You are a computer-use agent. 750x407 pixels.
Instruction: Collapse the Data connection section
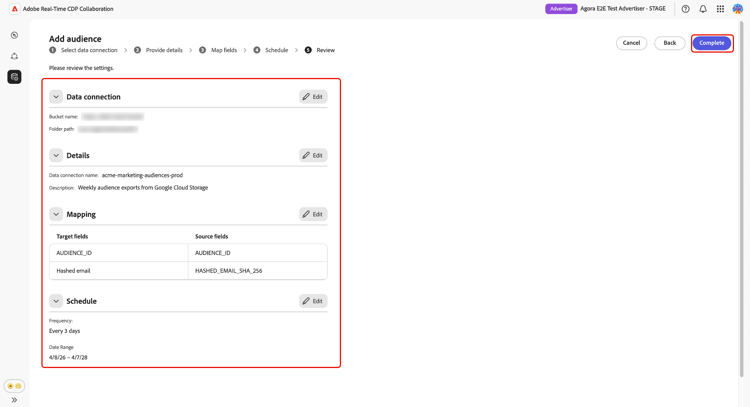point(56,97)
